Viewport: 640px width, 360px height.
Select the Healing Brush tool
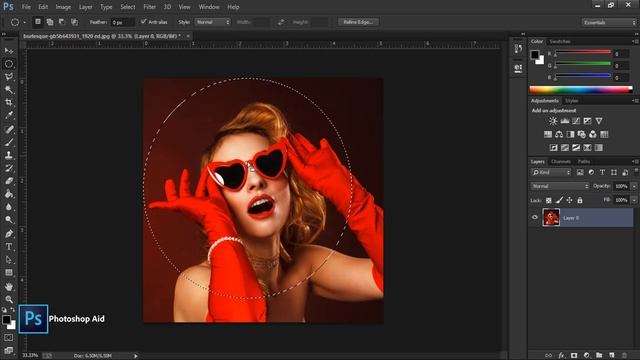(9, 129)
